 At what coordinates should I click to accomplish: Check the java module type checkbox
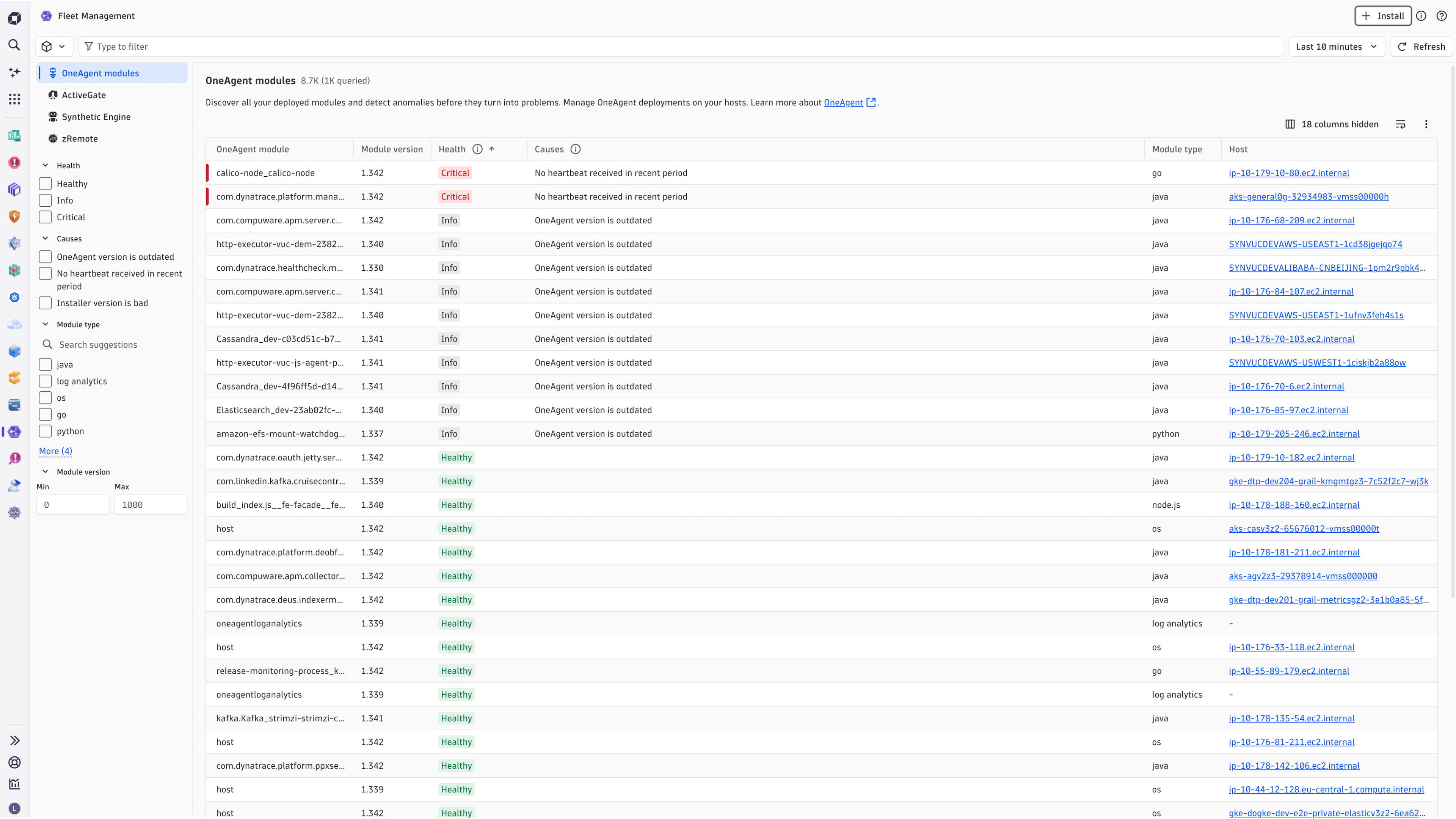pos(45,364)
